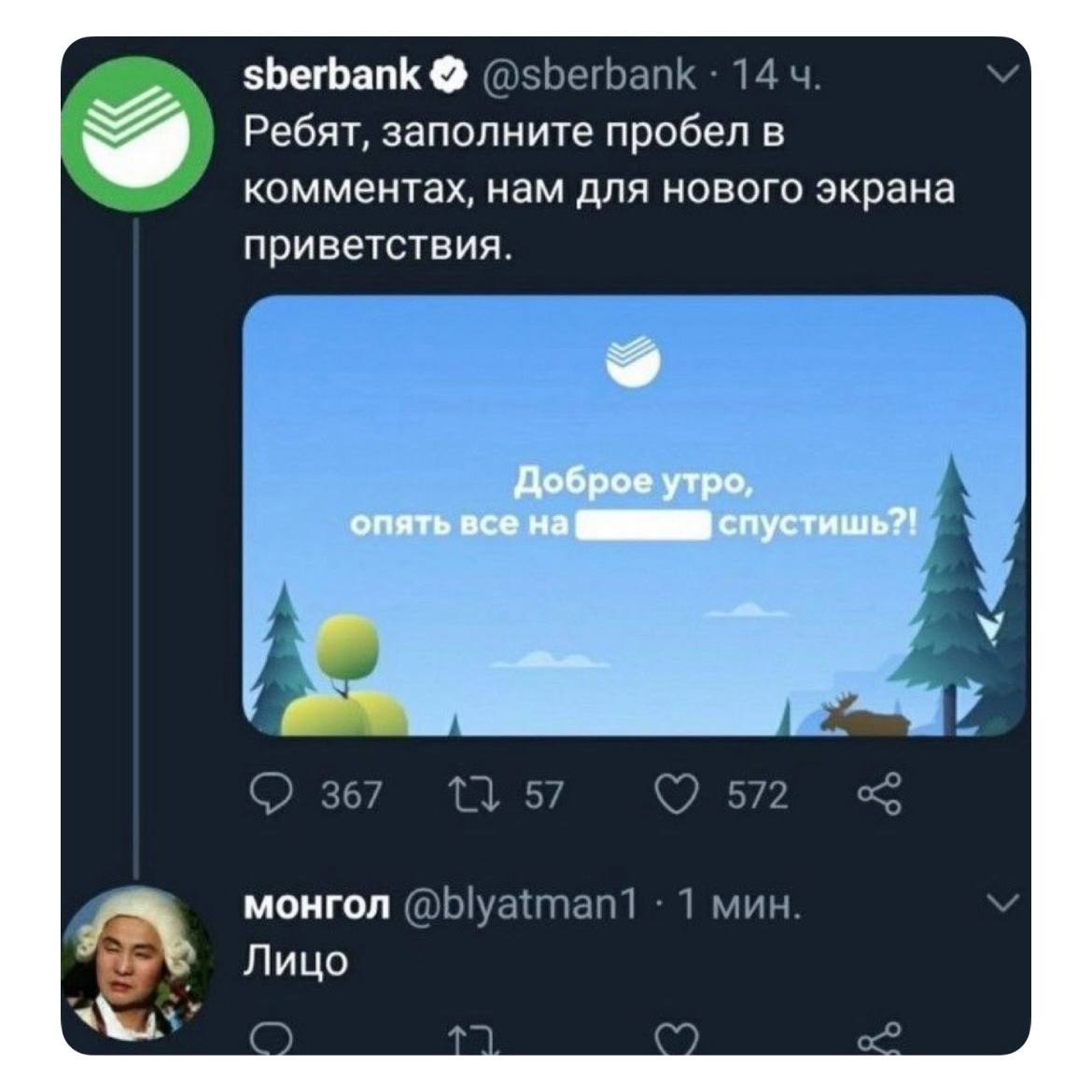Open the tweet options chevron for sberbank
Viewport: 1092px width, 1092px height.
pos(1003,74)
